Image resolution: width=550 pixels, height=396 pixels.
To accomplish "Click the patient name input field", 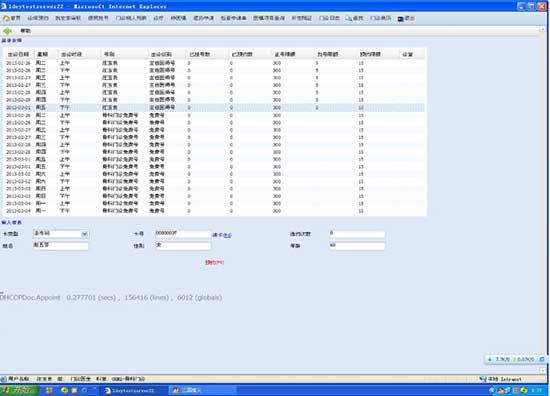I will click(60, 246).
